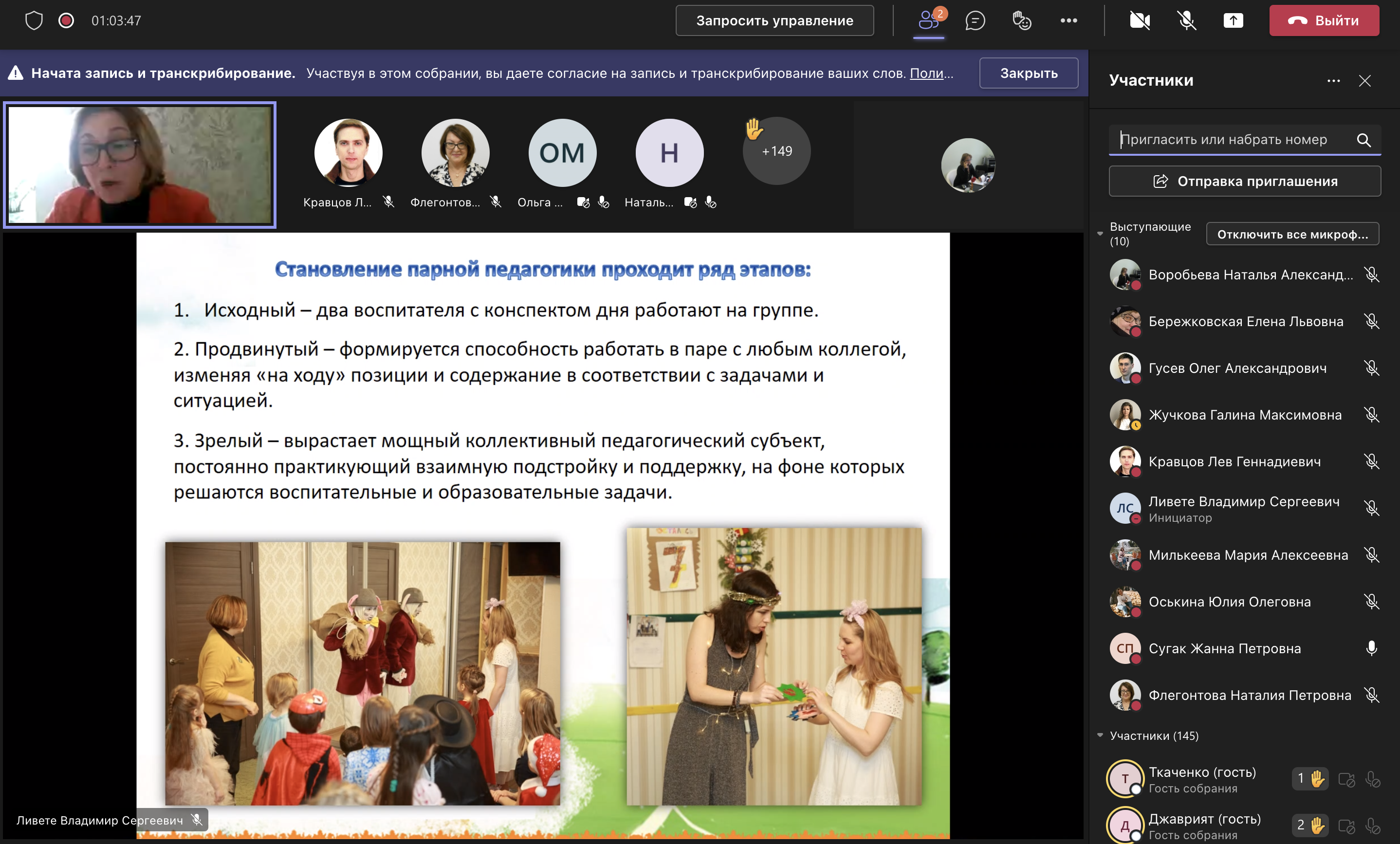Image resolution: width=1400 pixels, height=844 pixels.
Task: Open the More actions ellipsis in the top bar
Action: point(1069,21)
